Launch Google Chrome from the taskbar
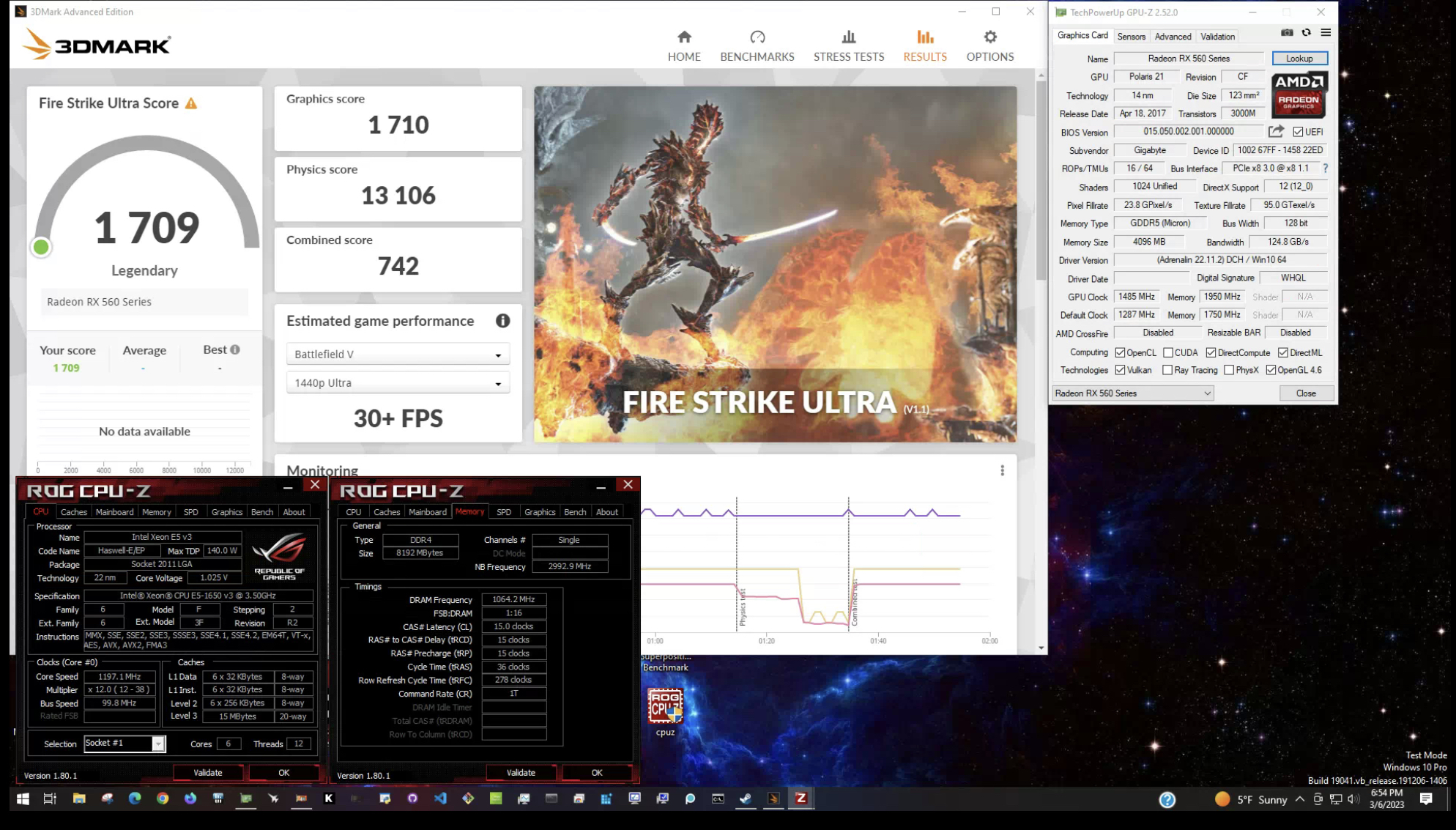 pyautogui.click(x=163, y=798)
